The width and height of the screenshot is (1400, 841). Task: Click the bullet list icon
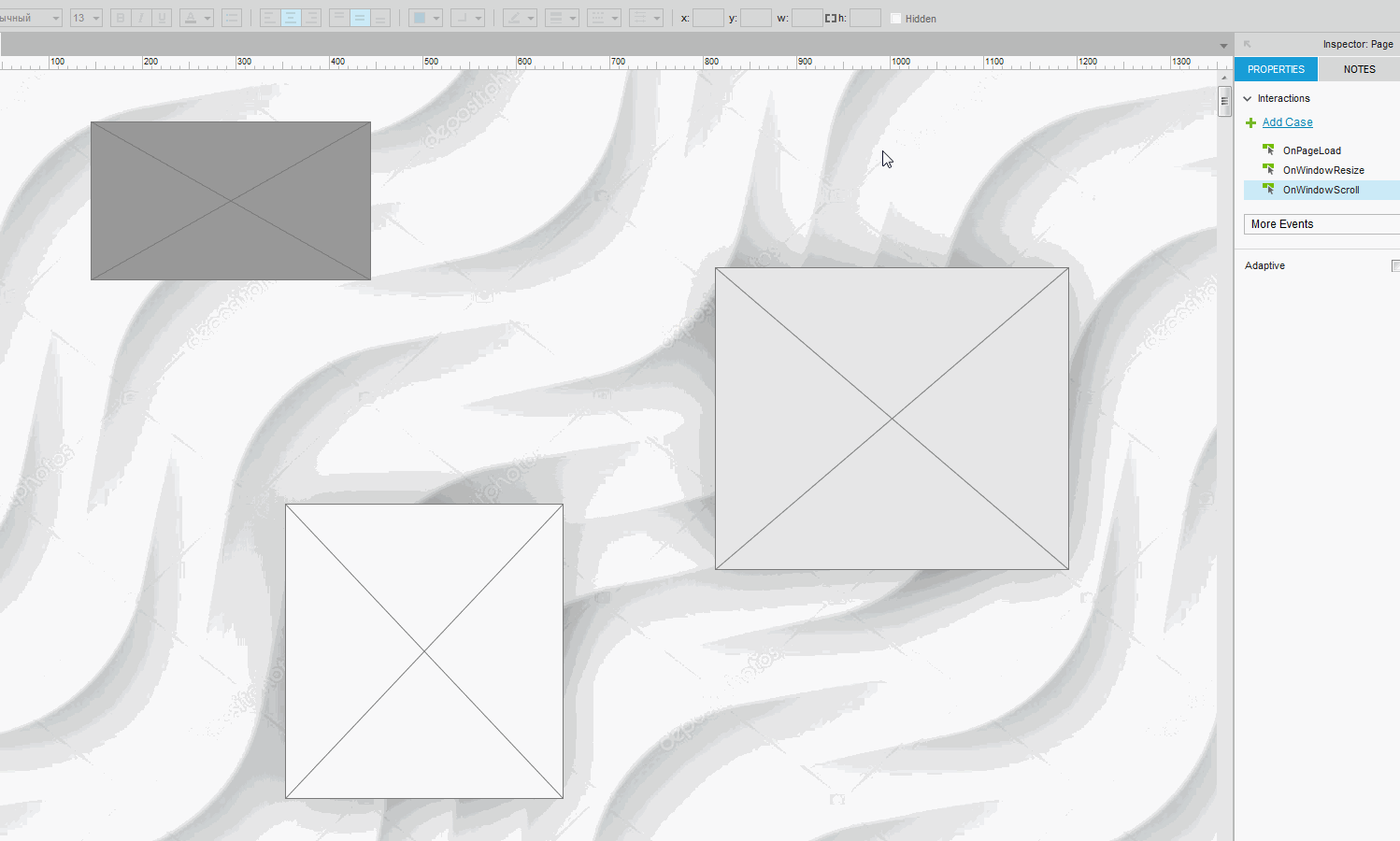point(232,18)
